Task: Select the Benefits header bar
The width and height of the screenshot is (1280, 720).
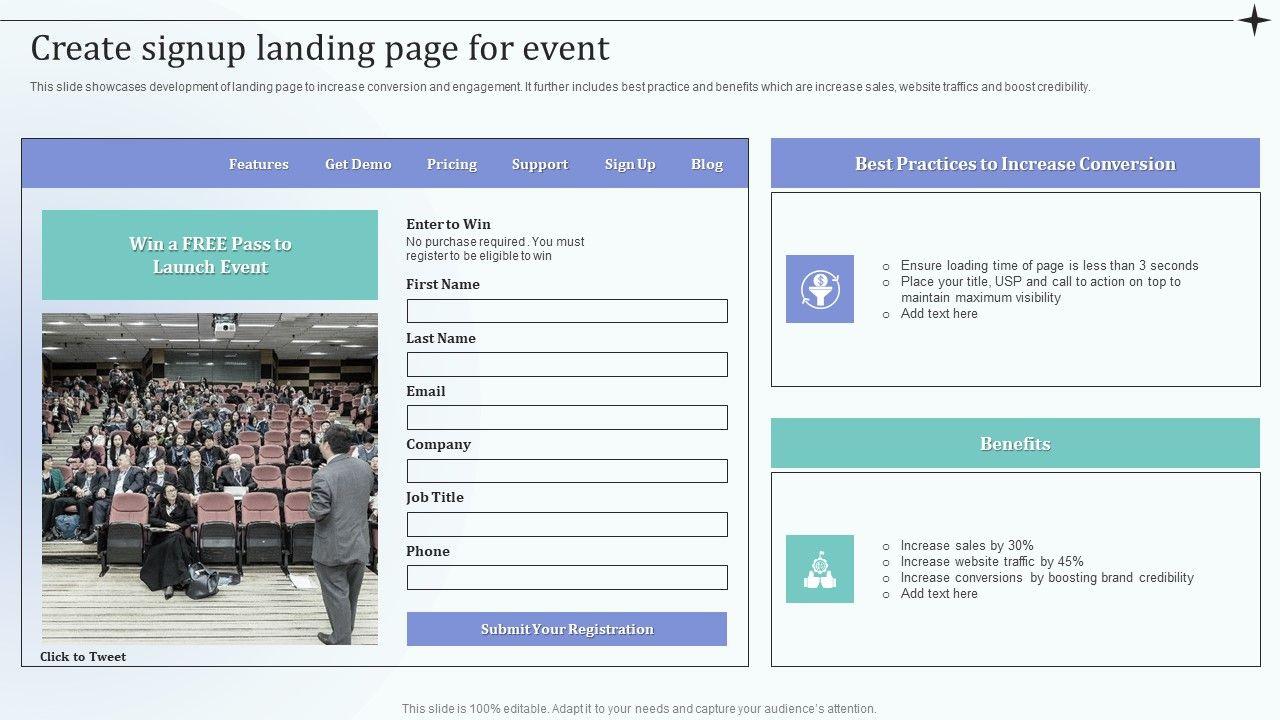Action: (1015, 443)
